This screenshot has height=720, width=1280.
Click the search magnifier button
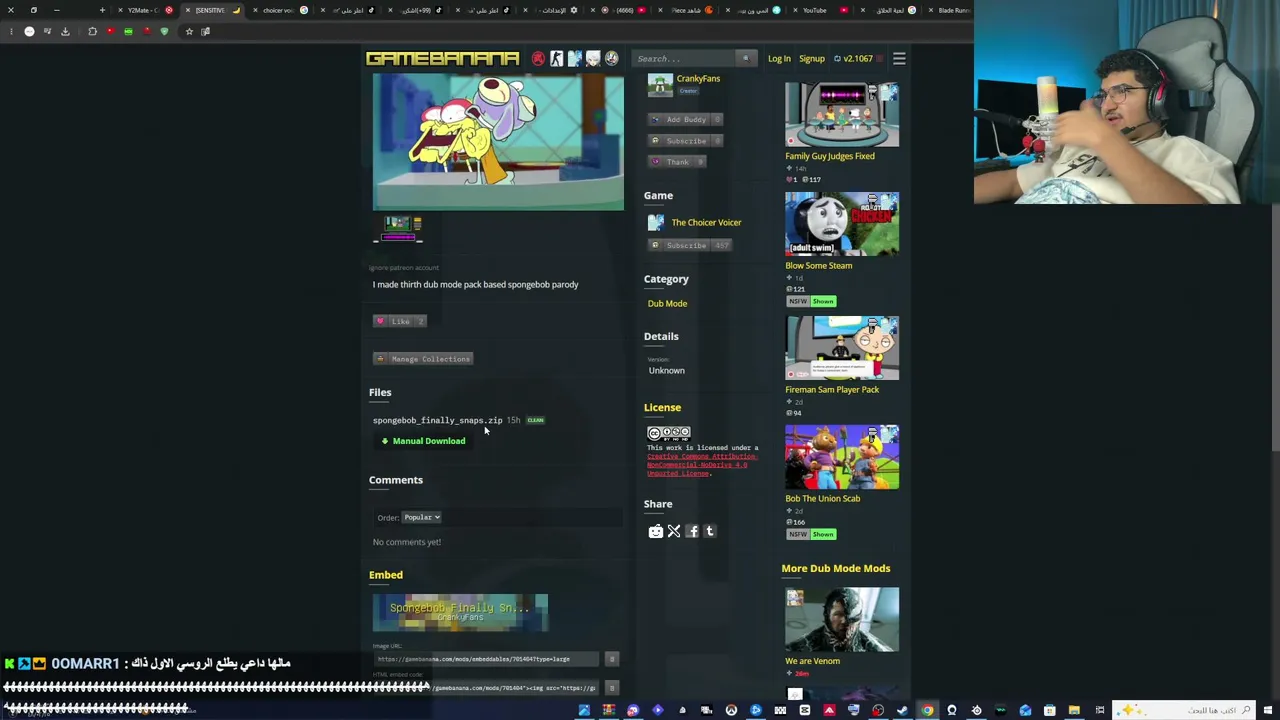pos(745,59)
